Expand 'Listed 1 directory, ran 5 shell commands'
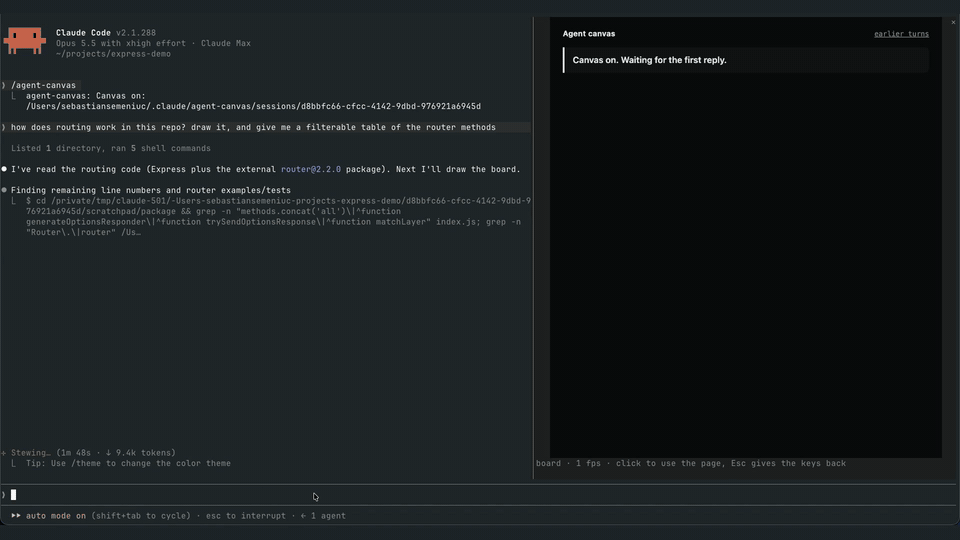The height and width of the screenshot is (540, 960). coord(111,148)
